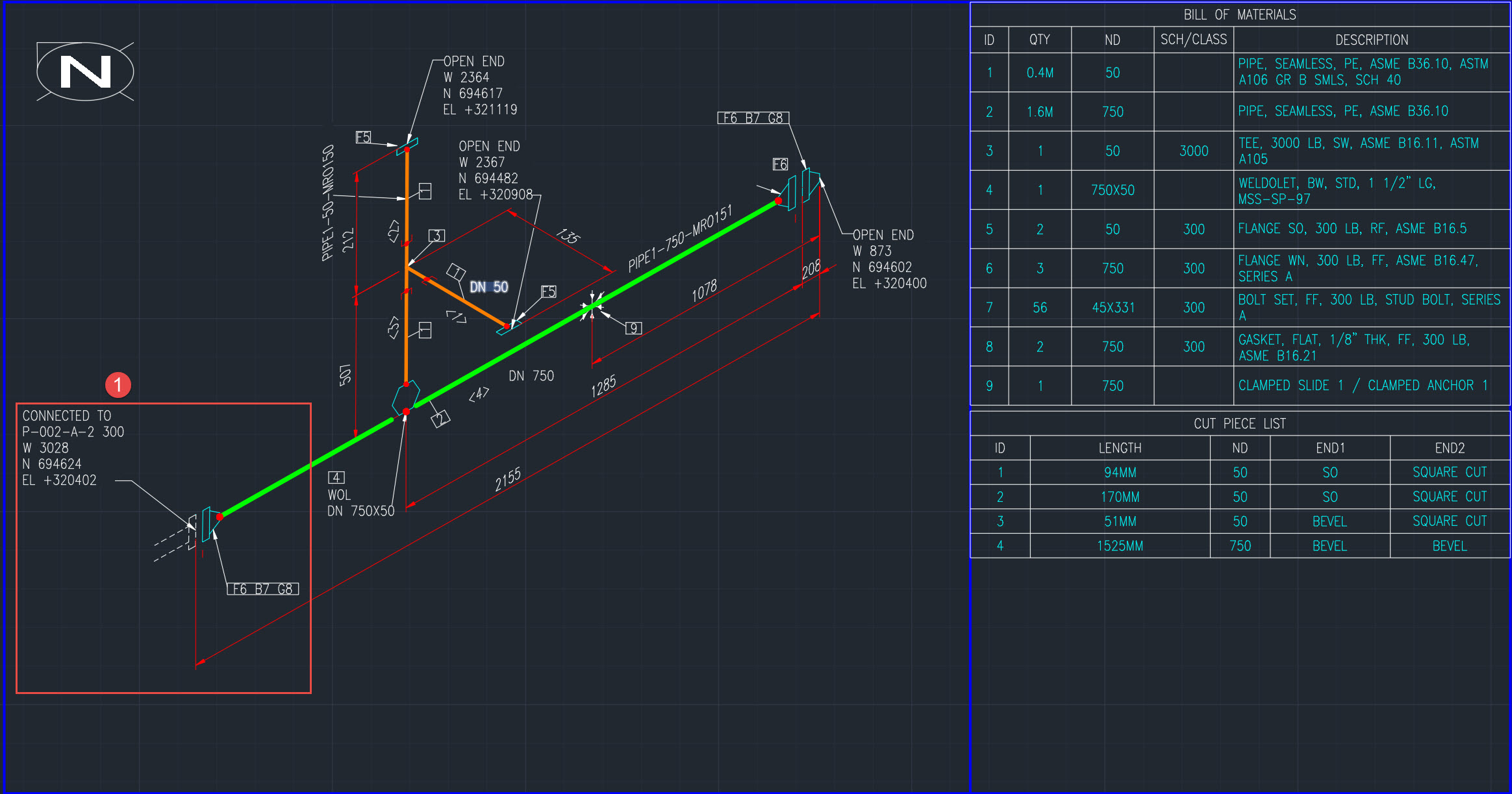The width and height of the screenshot is (1512, 794).
Task: Click the 1525MM length cell in cut list
Action: click(1120, 546)
